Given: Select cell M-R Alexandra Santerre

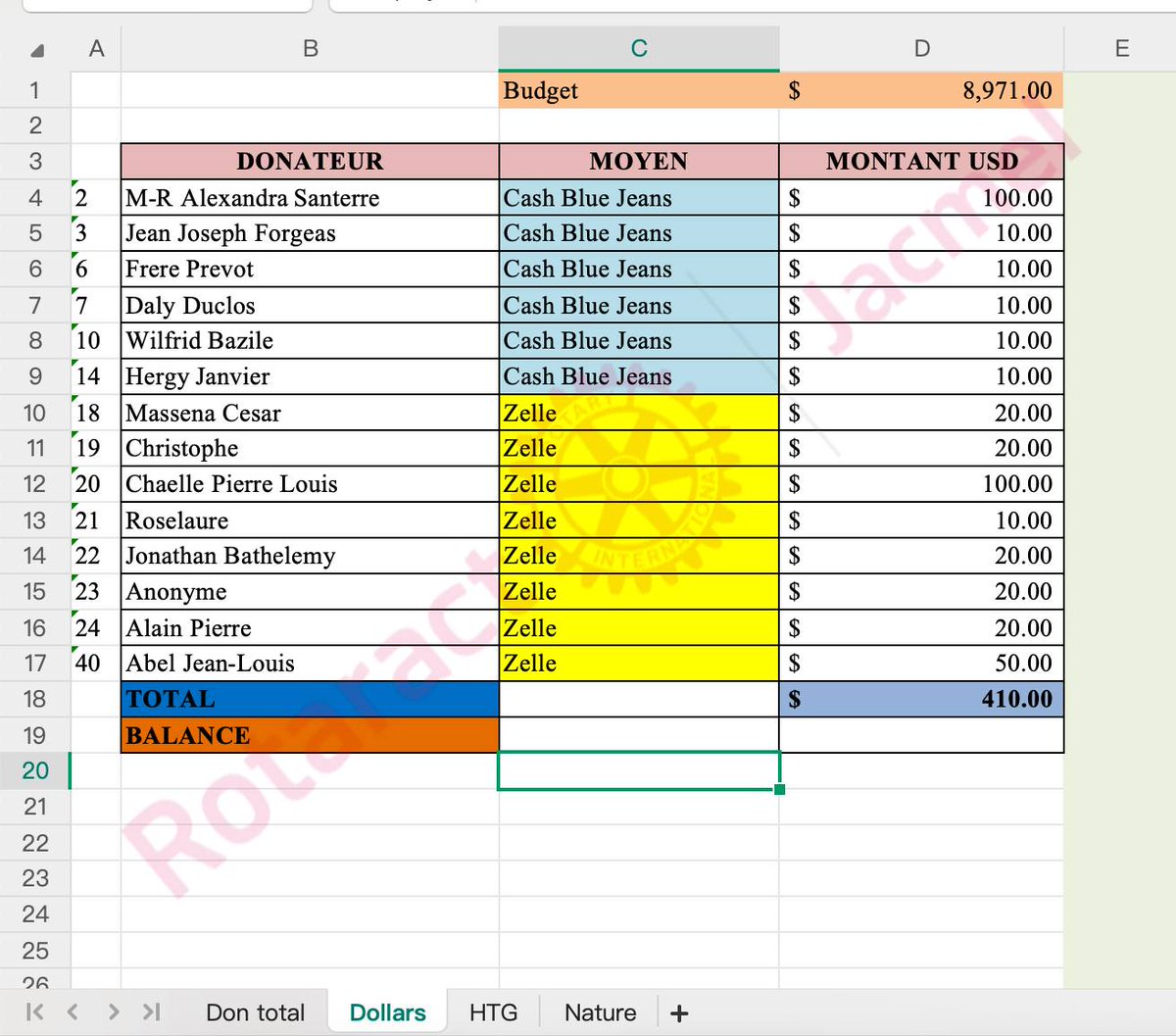Looking at the screenshot, I should tap(310, 198).
